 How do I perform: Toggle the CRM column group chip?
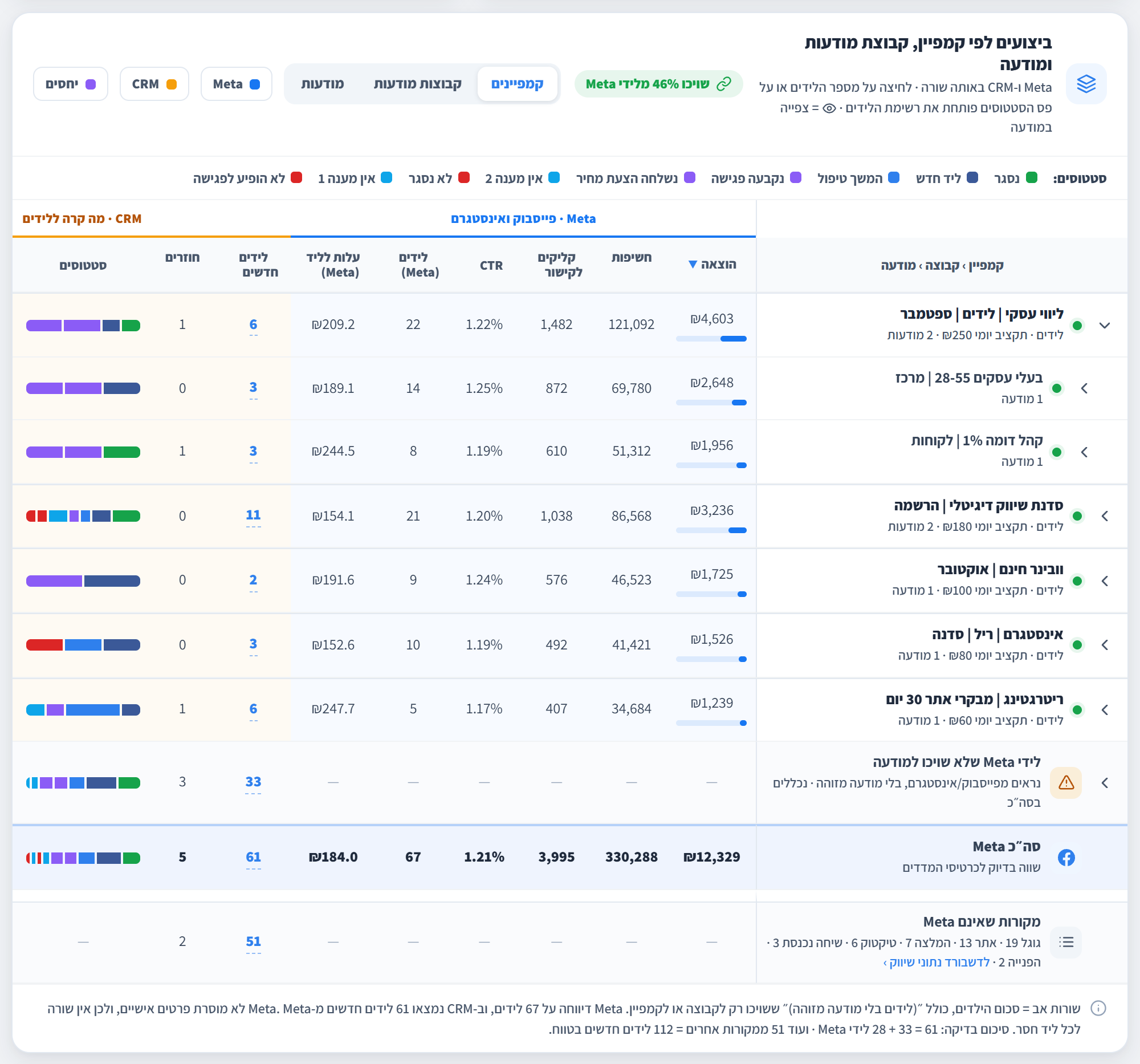[154, 84]
